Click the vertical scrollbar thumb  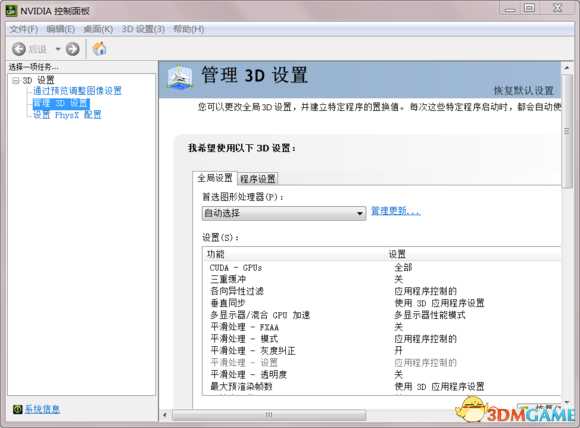[x=567, y=131]
